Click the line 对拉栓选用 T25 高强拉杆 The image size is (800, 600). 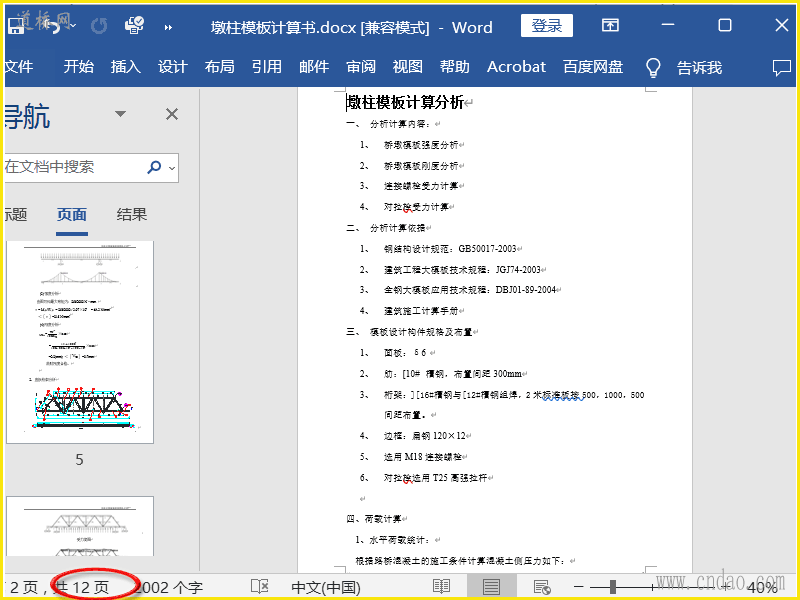pyautogui.click(x=436, y=478)
